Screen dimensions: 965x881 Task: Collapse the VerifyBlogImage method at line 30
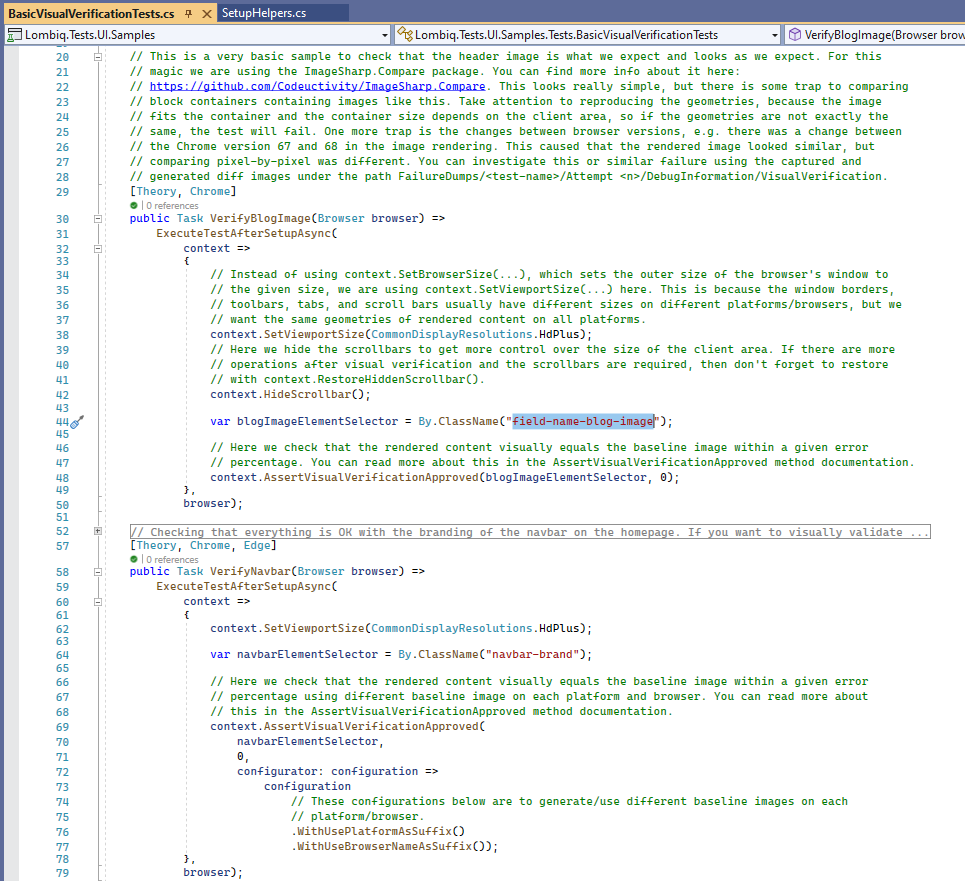coord(97,218)
